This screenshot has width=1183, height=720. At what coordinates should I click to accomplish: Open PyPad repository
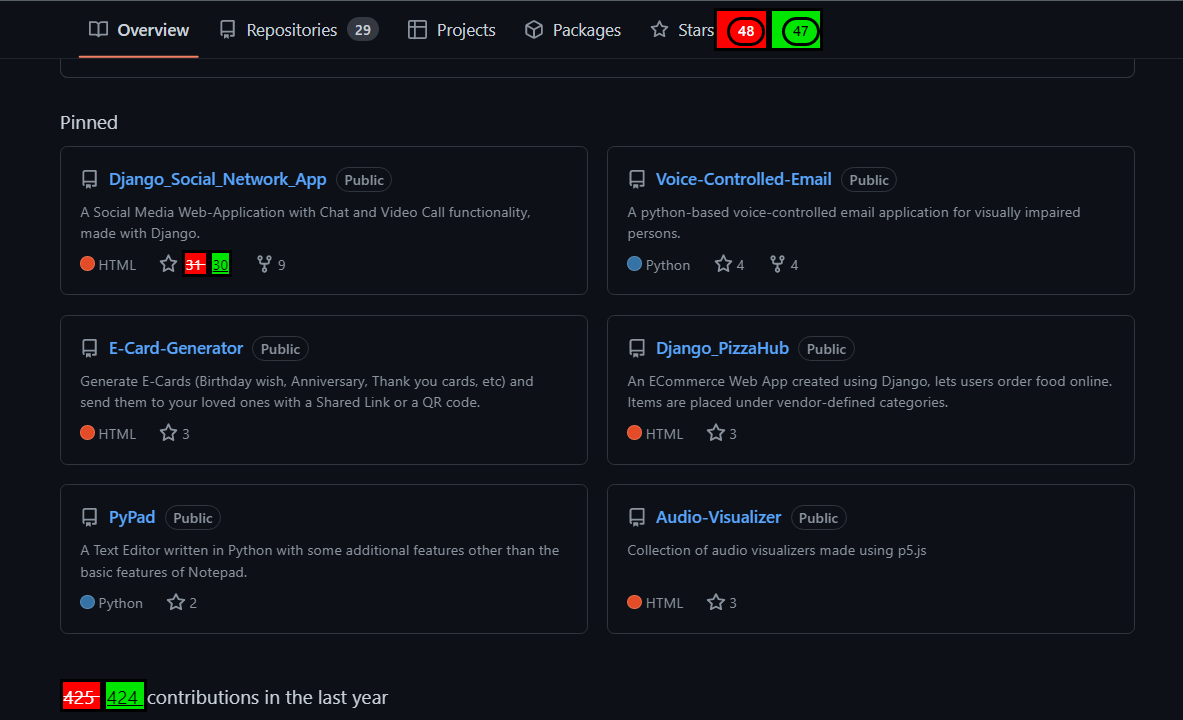(132, 518)
